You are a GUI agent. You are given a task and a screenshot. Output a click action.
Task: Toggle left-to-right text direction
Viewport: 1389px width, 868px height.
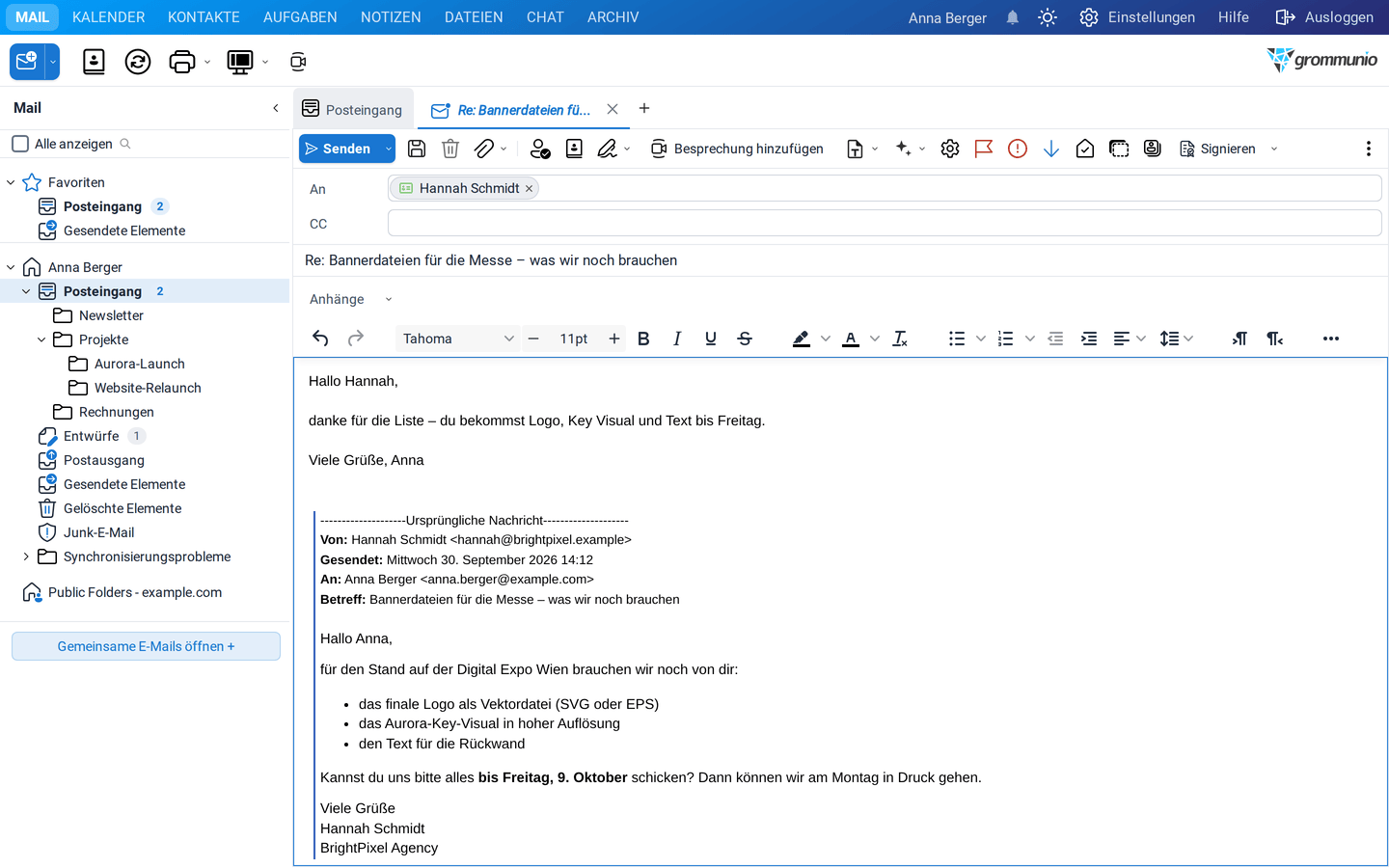pos(1239,339)
